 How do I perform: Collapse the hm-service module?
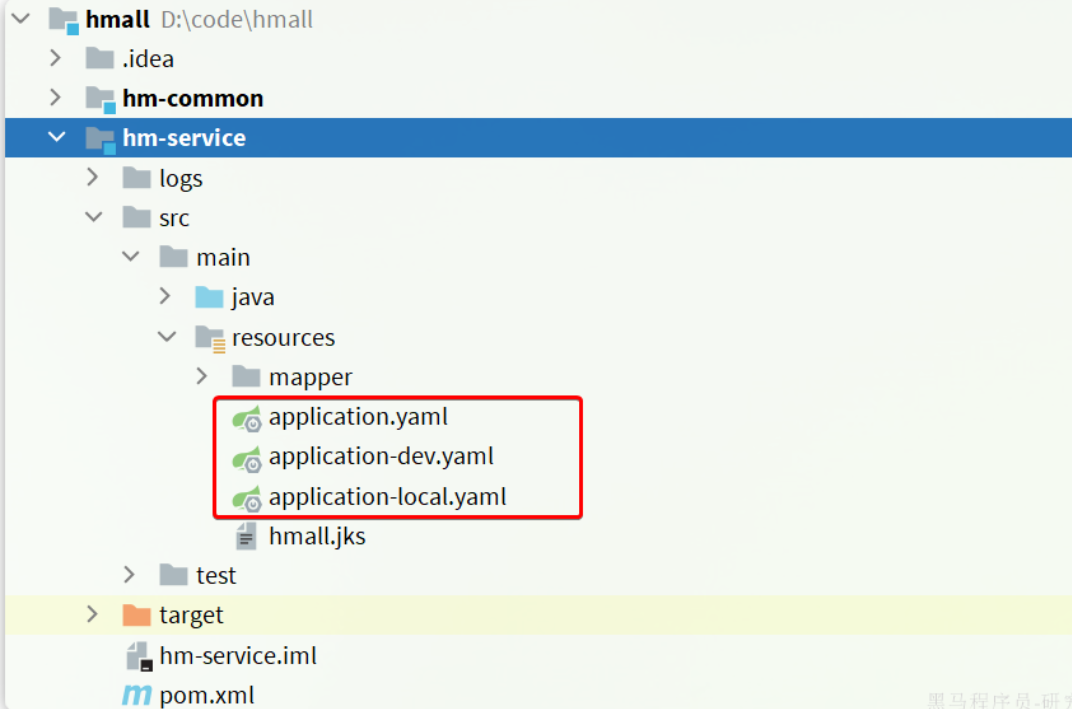(57, 137)
